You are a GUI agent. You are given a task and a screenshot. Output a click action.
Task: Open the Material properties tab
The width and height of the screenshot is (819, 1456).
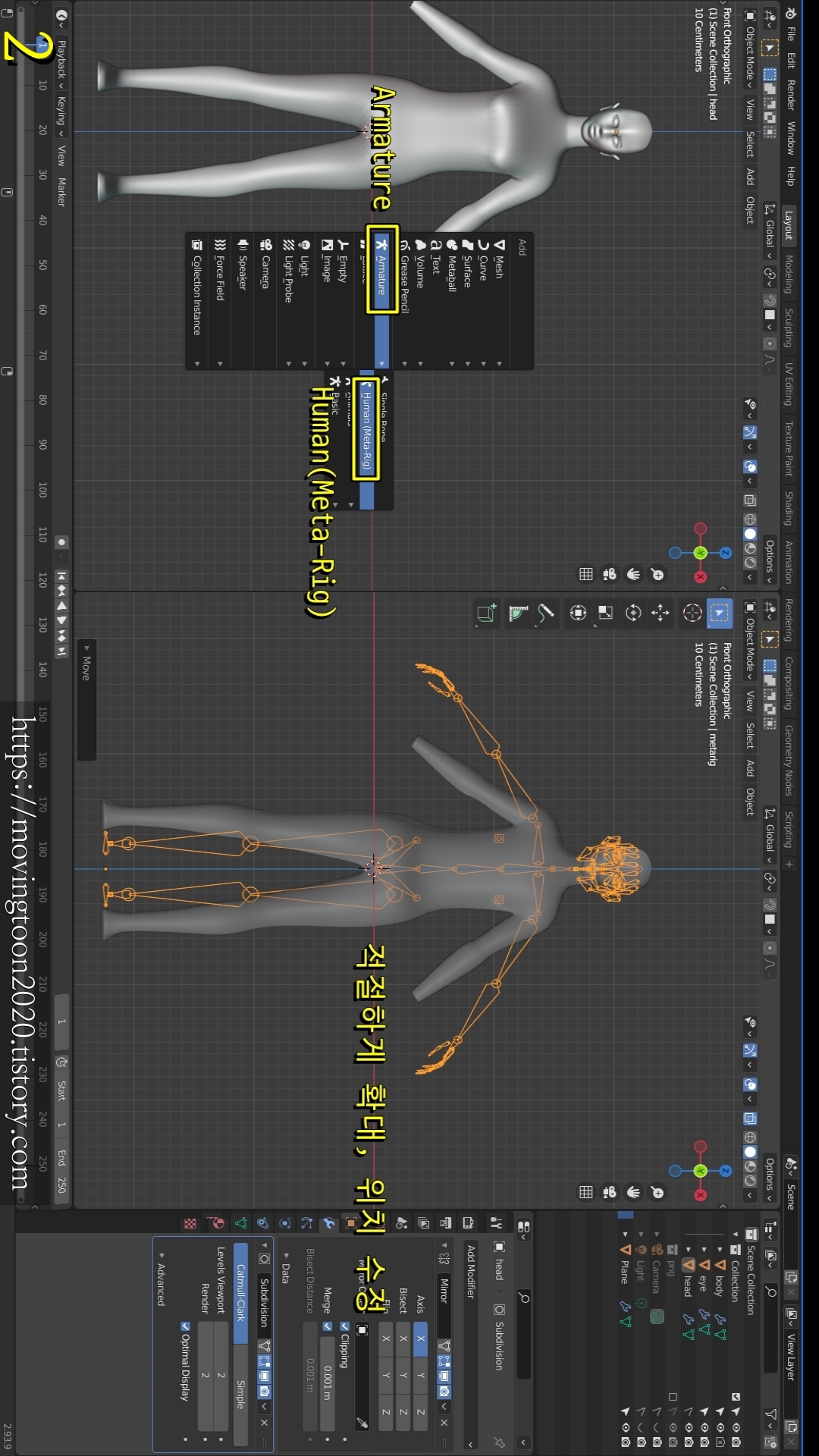pyautogui.click(x=216, y=1223)
